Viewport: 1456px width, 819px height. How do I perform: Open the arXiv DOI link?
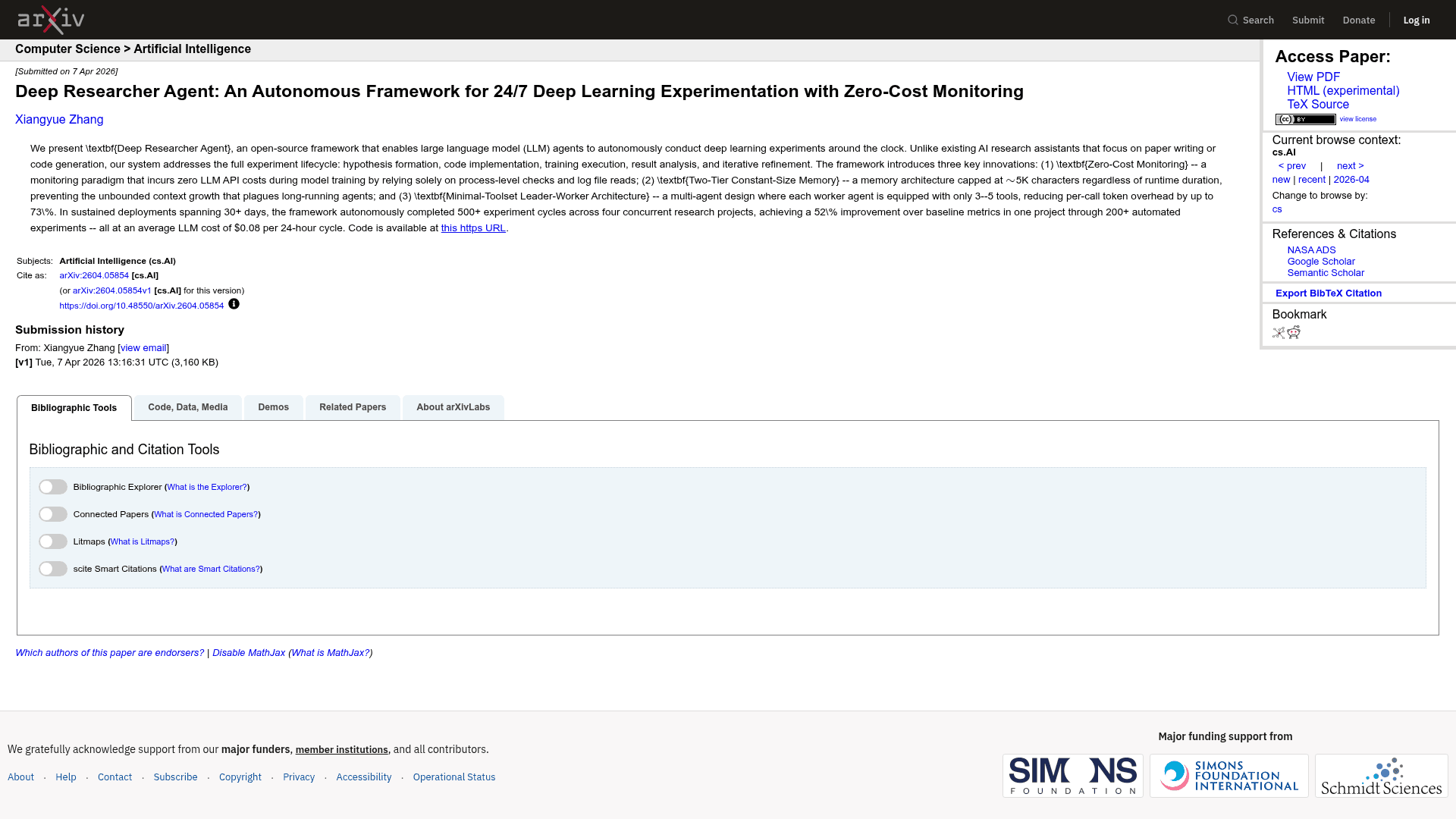(142, 306)
